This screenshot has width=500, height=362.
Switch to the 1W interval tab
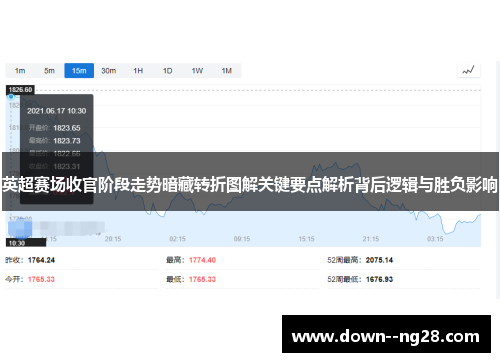[197, 71]
